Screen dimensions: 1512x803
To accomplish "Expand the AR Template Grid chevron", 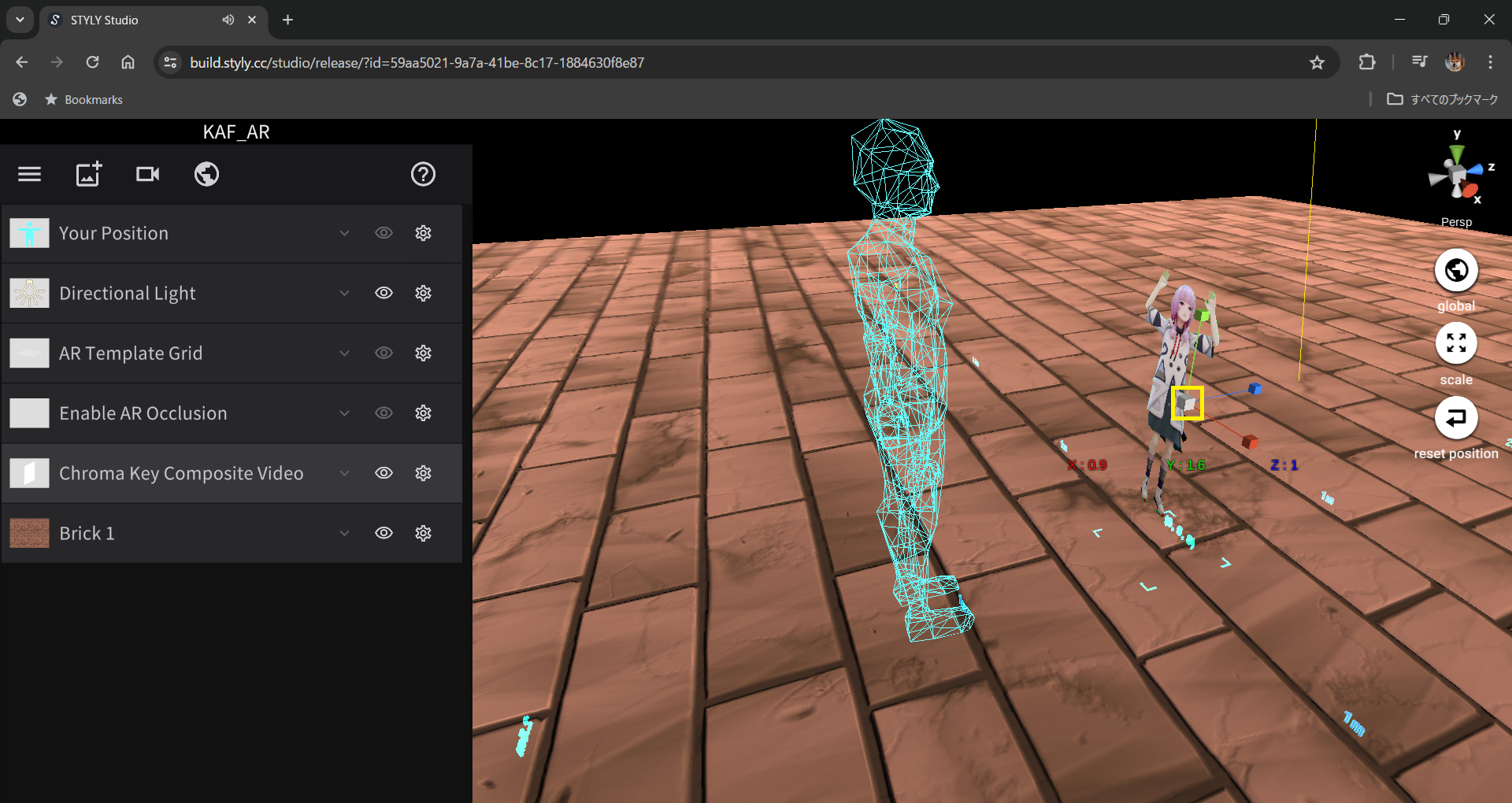I will click(x=344, y=353).
